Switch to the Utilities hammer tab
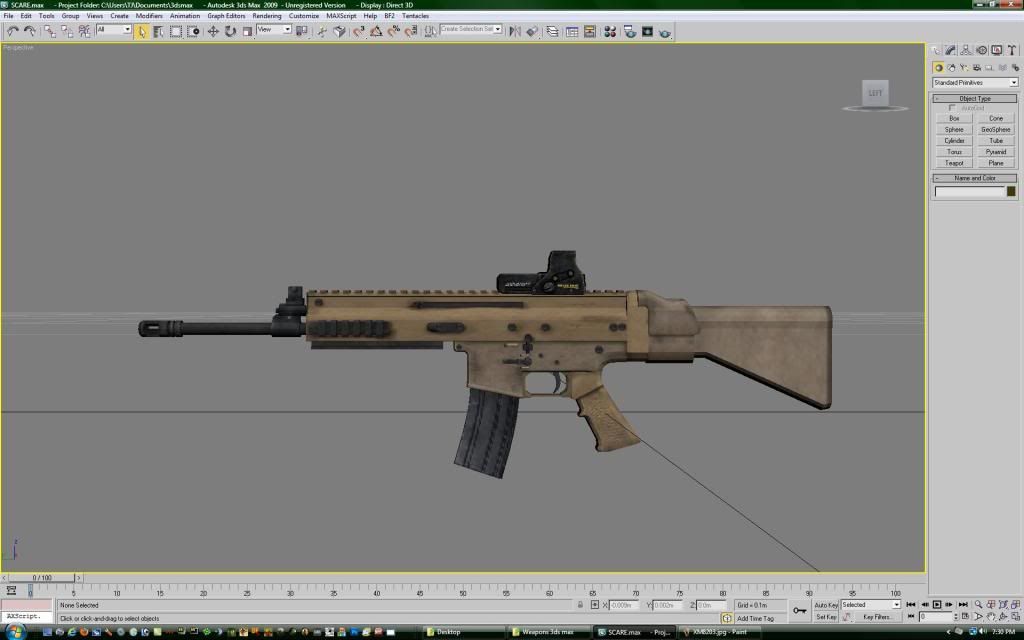The image size is (1024, 640). tap(1012, 50)
